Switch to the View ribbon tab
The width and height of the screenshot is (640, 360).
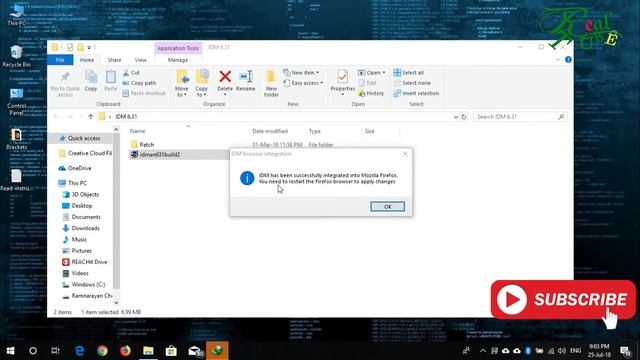(x=140, y=60)
